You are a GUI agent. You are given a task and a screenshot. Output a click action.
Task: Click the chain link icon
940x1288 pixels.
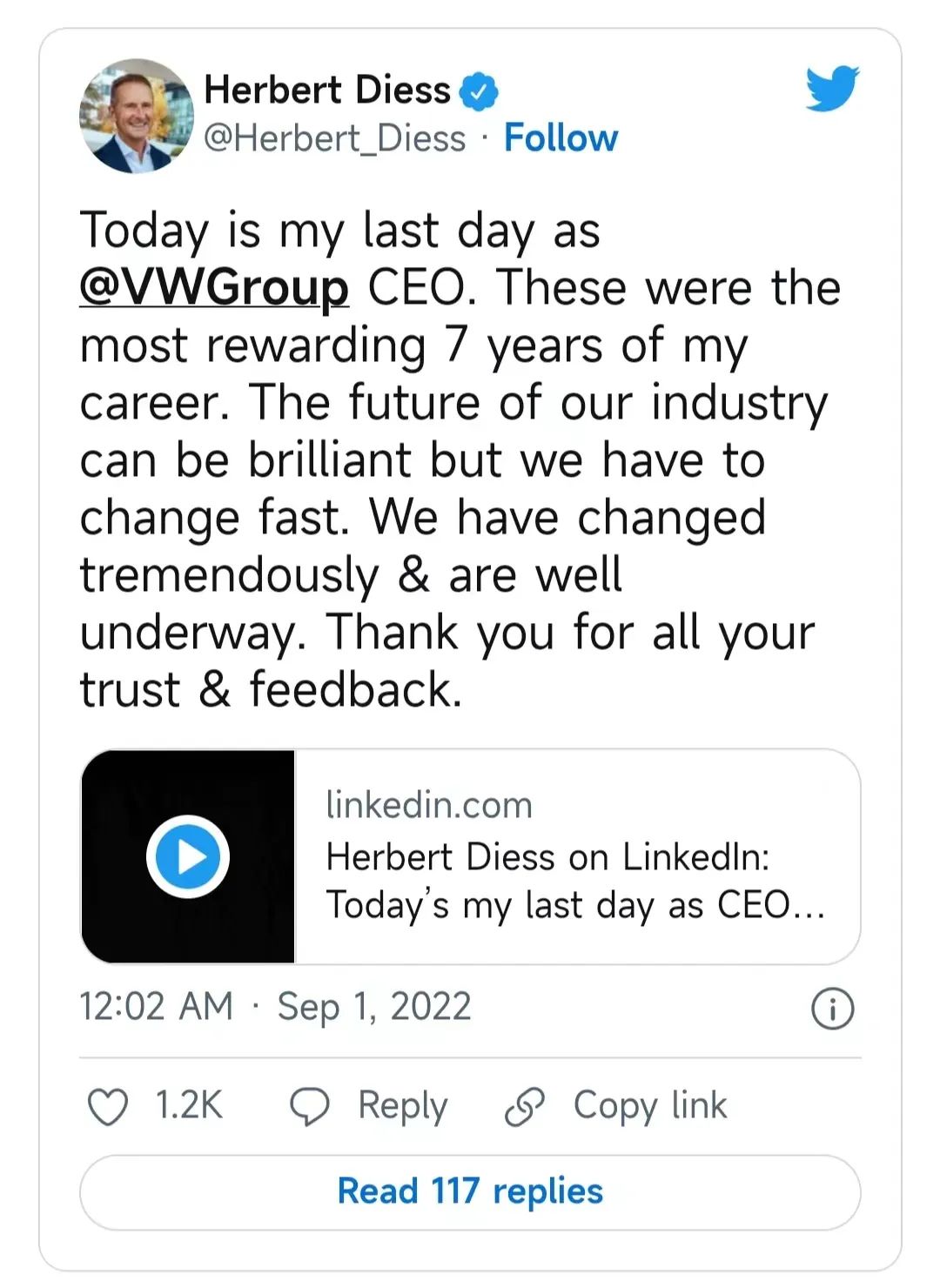(x=525, y=1107)
